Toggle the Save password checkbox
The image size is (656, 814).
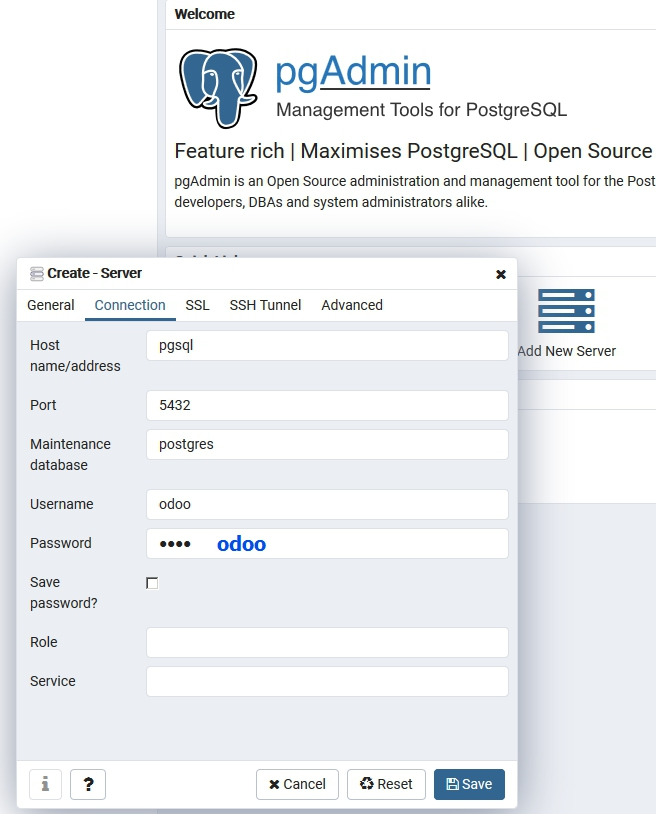pos(152,583)
